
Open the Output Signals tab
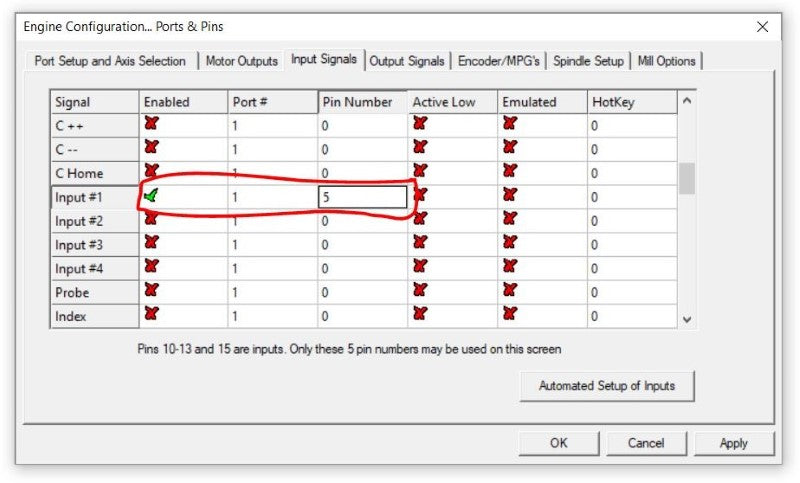[409, 61]
